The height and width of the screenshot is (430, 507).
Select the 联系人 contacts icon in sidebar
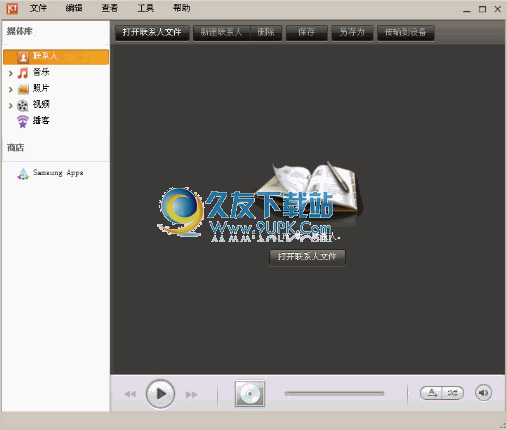click(23, 57)
